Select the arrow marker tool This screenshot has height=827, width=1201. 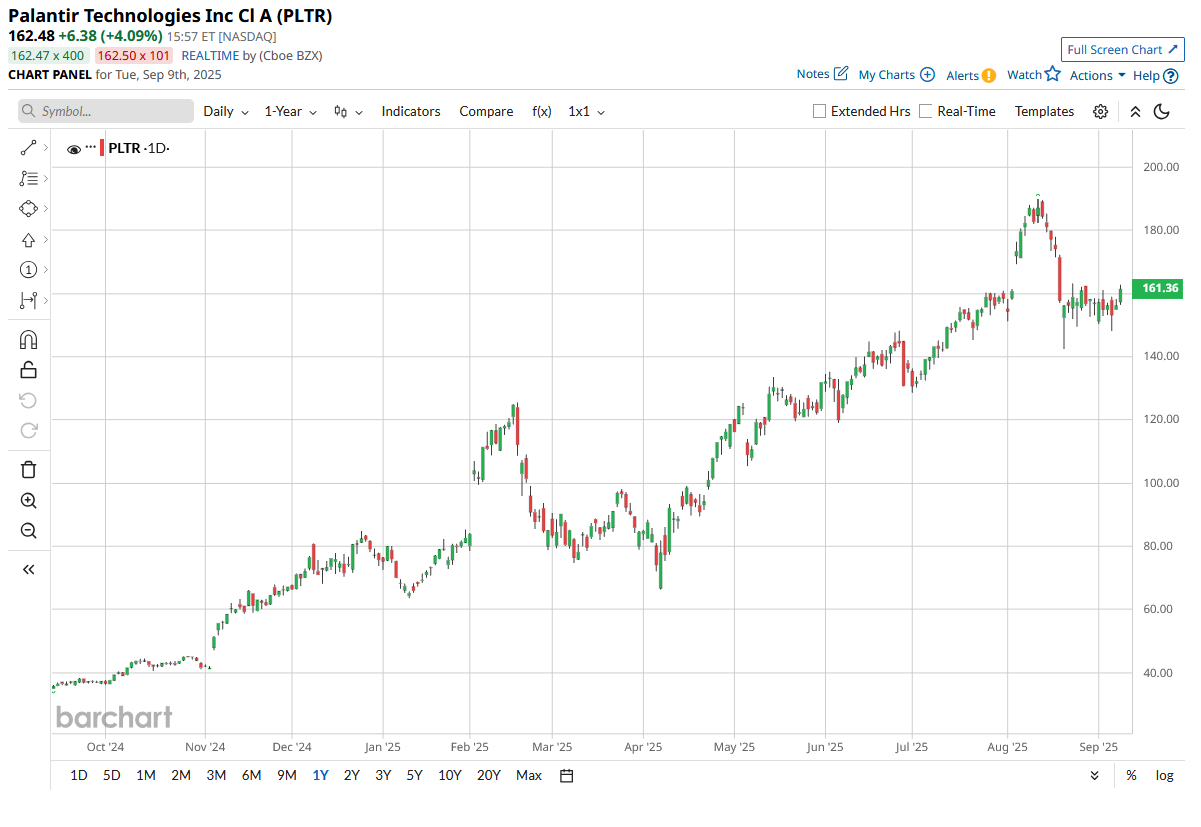pos(28,240)
